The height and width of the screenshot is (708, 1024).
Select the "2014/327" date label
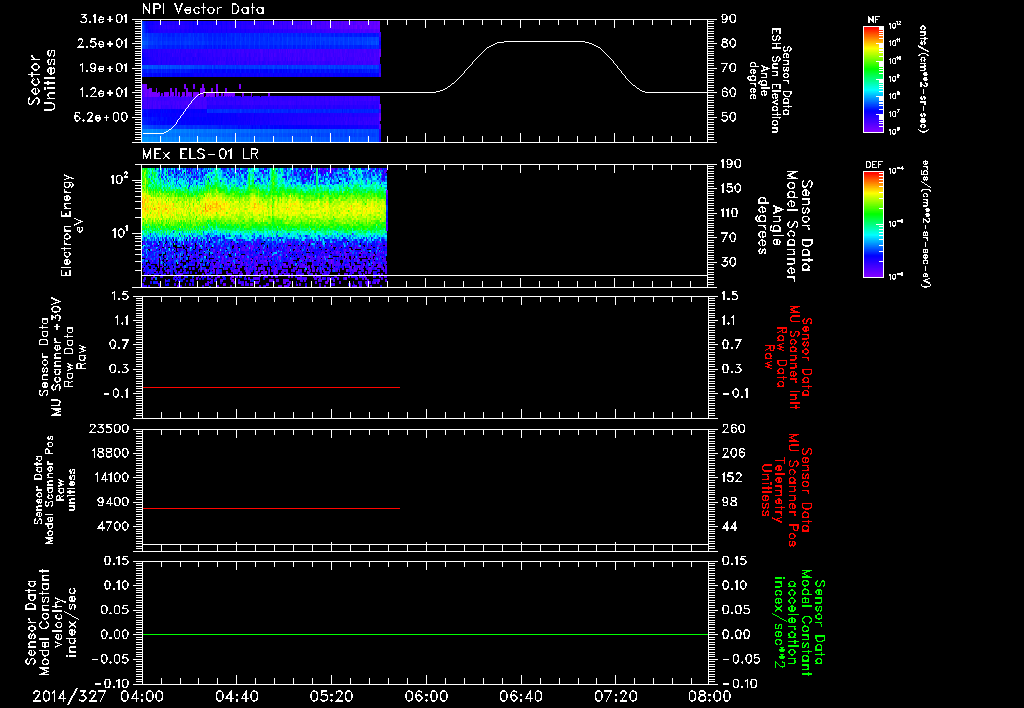69,696
